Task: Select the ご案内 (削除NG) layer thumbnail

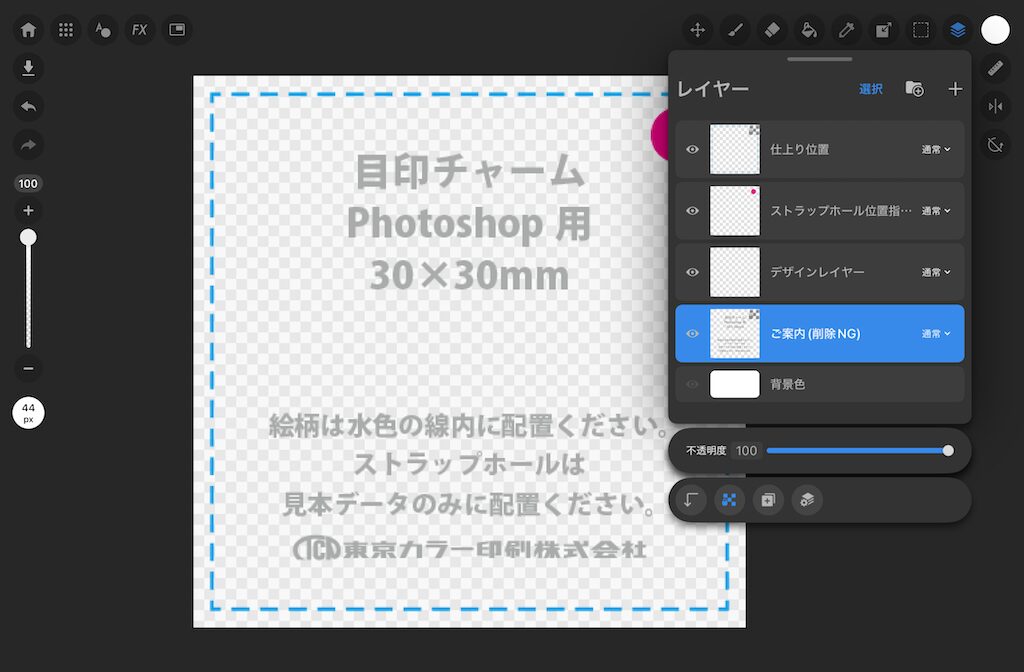Action: [735, 334]
